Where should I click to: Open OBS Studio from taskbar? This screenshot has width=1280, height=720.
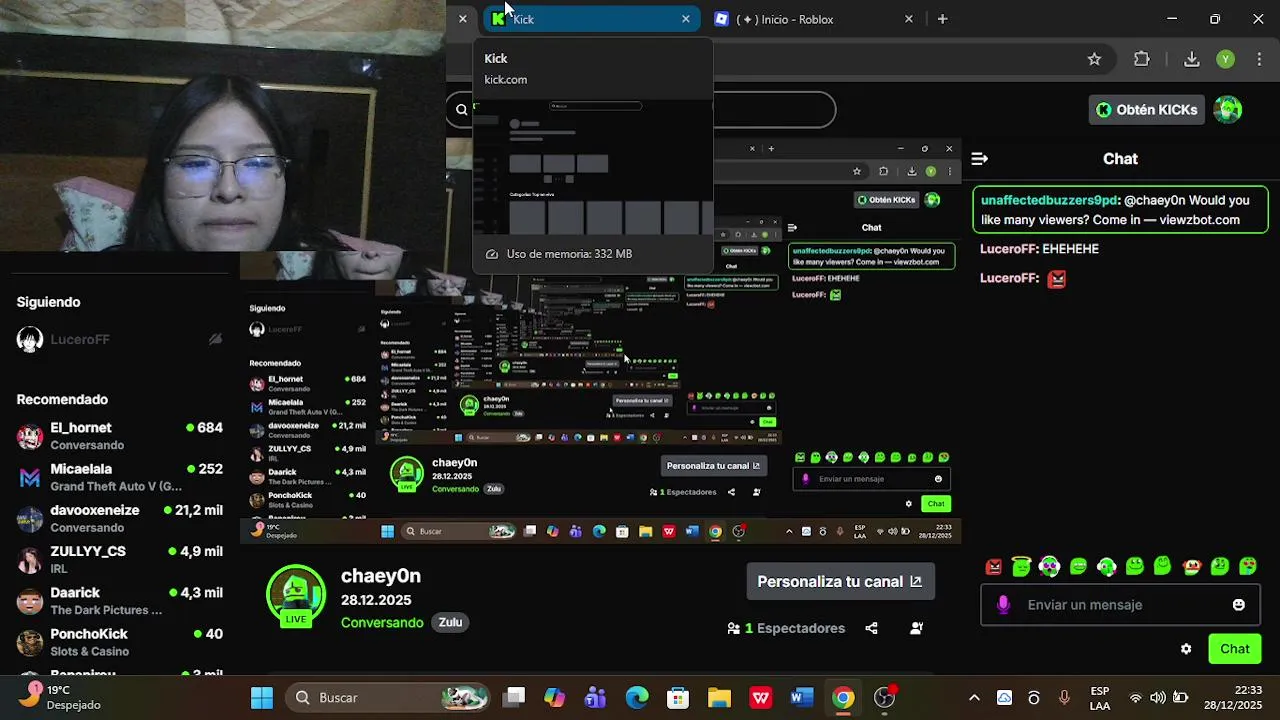click(x=885, y=698)
